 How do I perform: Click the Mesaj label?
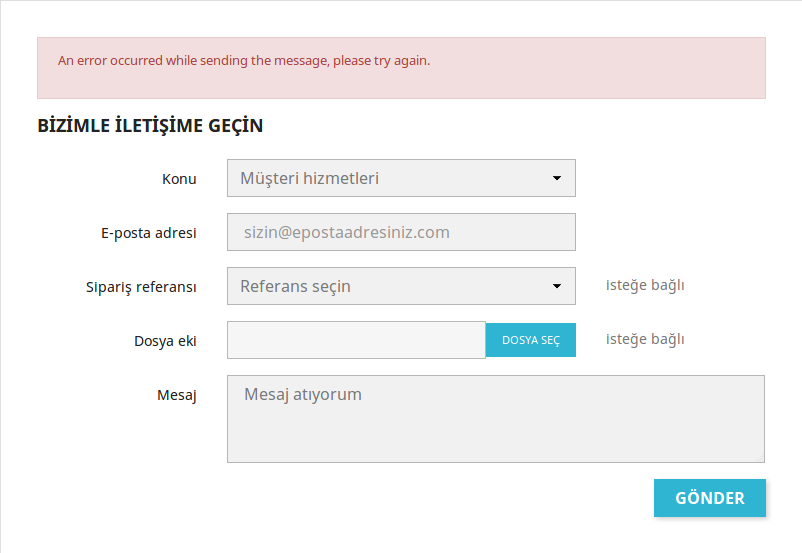(176, 395)
